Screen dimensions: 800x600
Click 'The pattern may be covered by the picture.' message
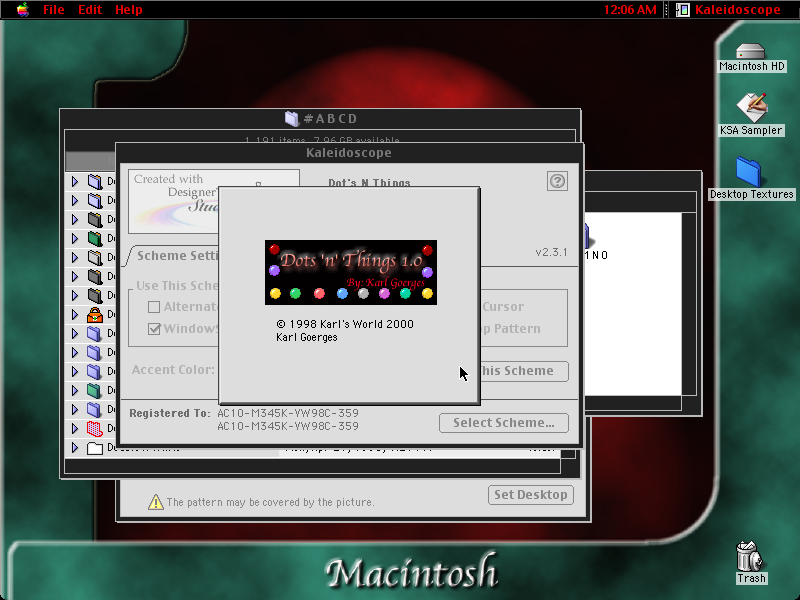pyautogui.click(x=270, y=503)
